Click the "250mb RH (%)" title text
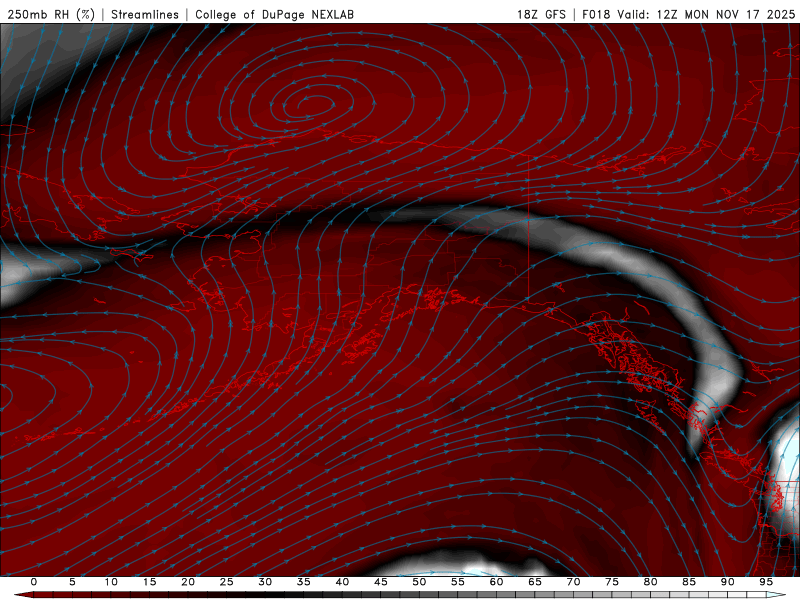This screenshot has height=600, width=800. 51,14
